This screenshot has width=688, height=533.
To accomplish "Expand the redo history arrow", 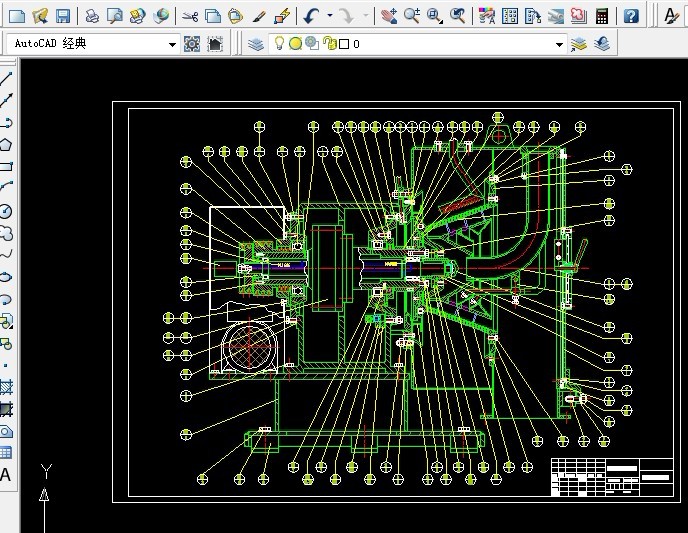I will tap(365, 16).
